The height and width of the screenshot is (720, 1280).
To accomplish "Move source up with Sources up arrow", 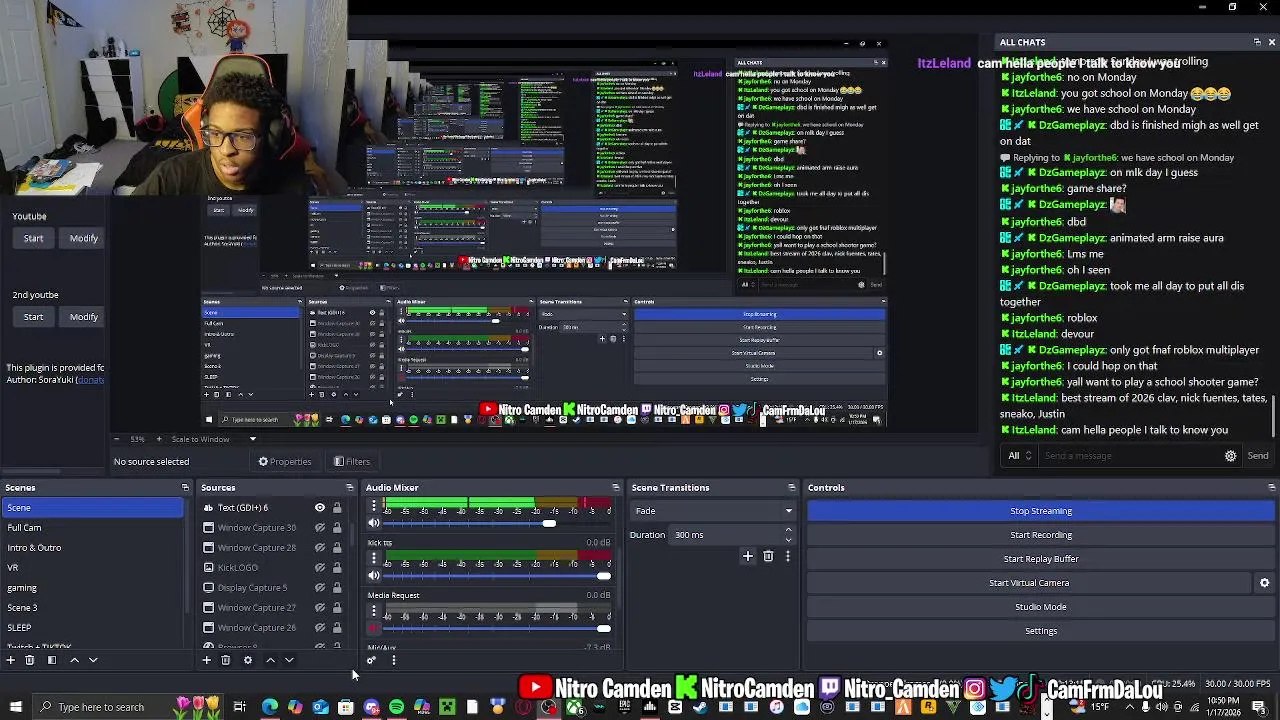I will [x=270, y=660].
